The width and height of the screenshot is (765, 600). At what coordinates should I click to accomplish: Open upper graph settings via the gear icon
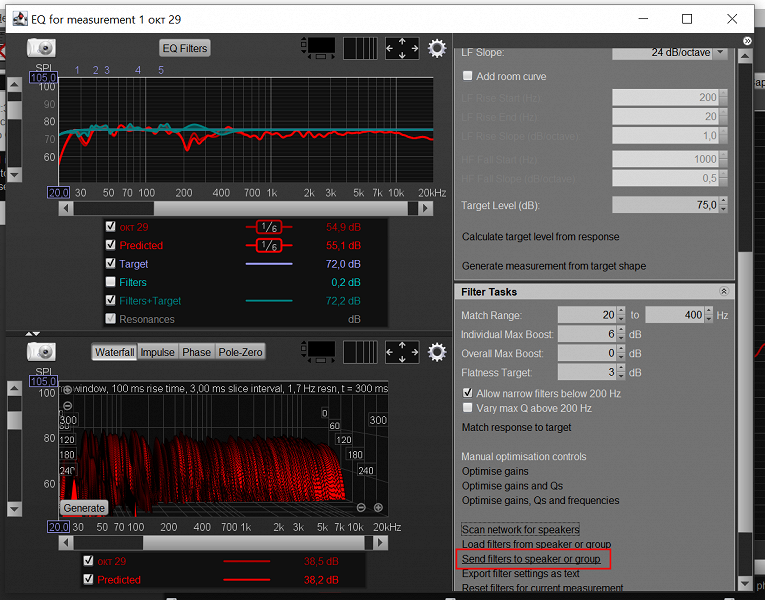[x=437, y=48]
